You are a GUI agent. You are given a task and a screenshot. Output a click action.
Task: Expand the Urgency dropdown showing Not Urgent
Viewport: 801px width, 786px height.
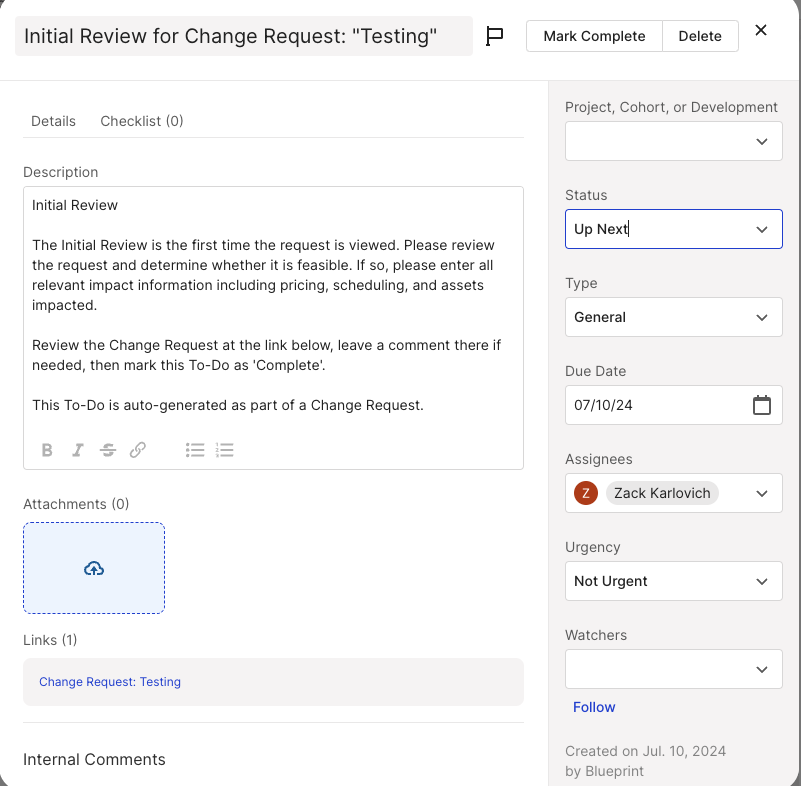673,581
